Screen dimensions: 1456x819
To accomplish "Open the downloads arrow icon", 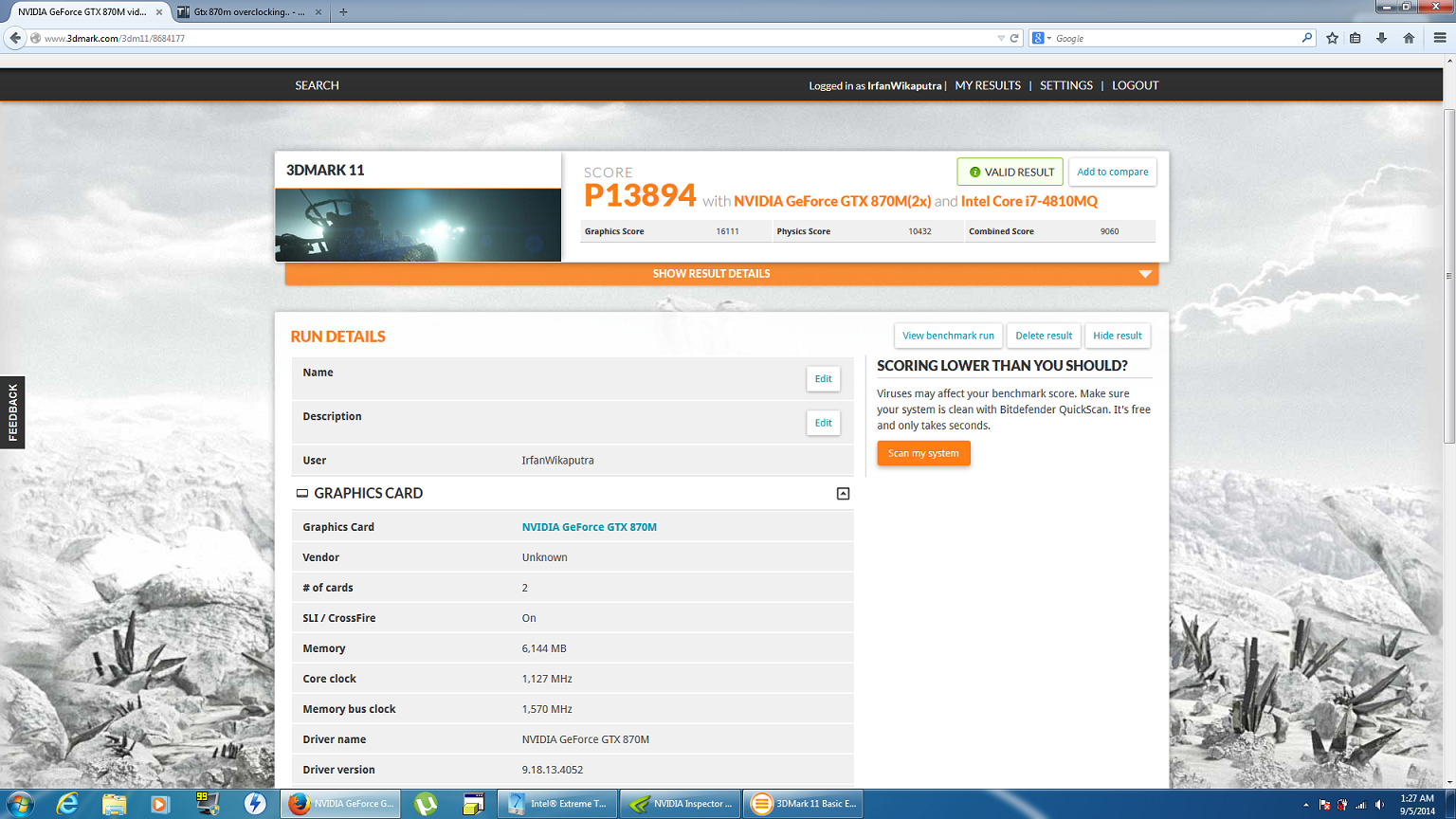I will click(1382, 38).
